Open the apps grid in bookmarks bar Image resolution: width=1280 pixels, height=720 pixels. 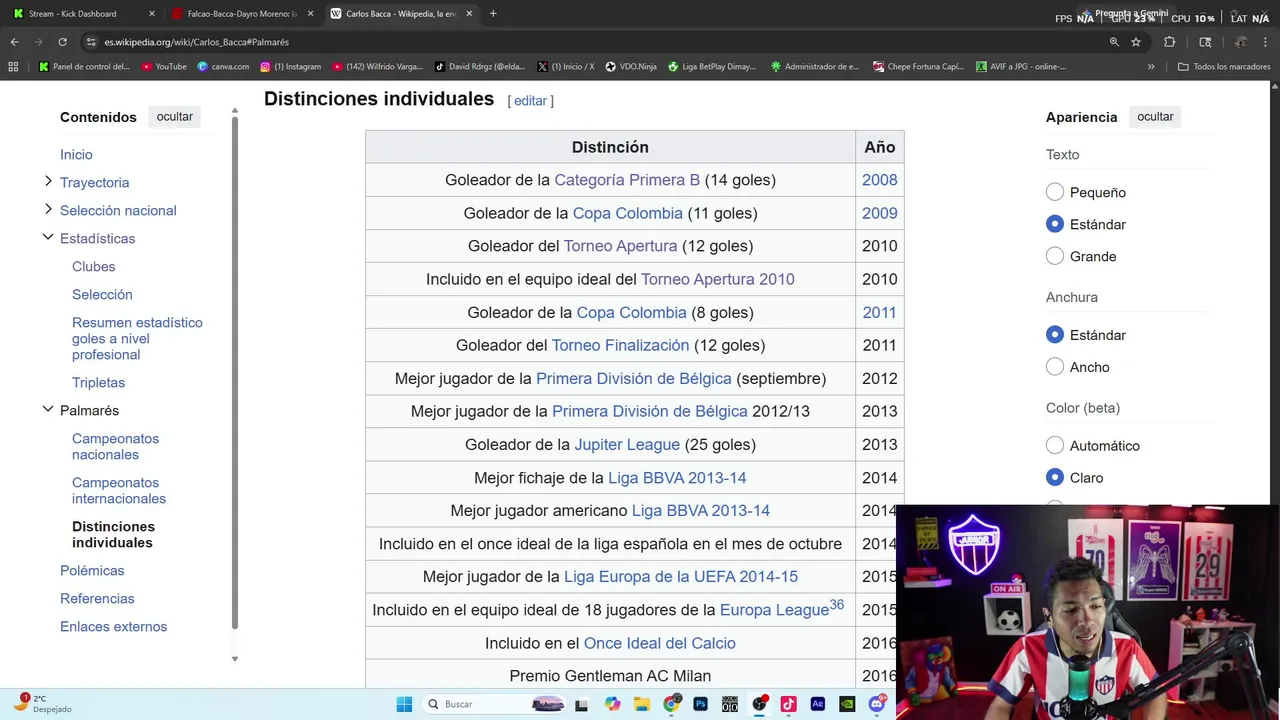13,67
